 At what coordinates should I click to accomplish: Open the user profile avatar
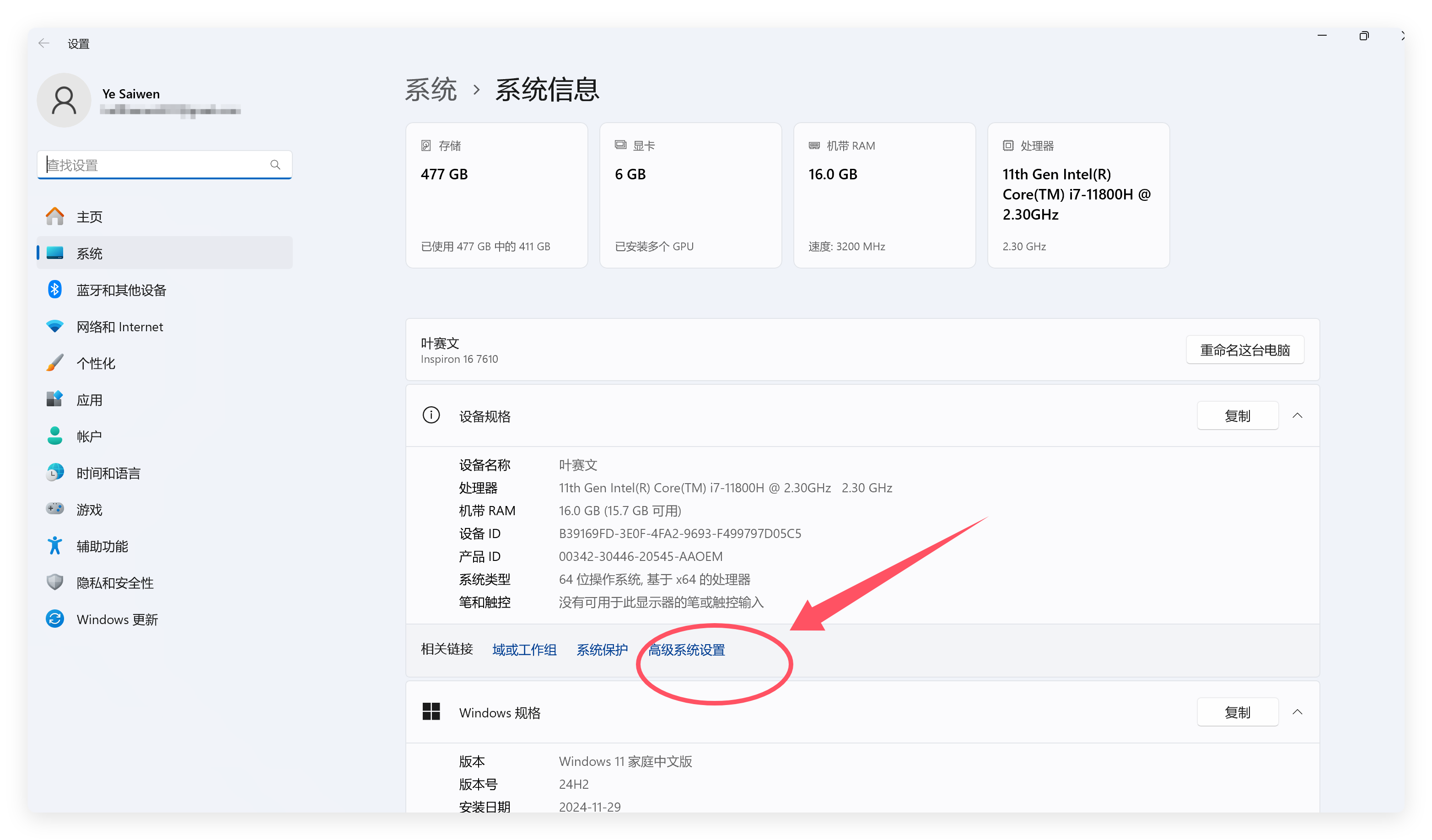pos(64,100)
